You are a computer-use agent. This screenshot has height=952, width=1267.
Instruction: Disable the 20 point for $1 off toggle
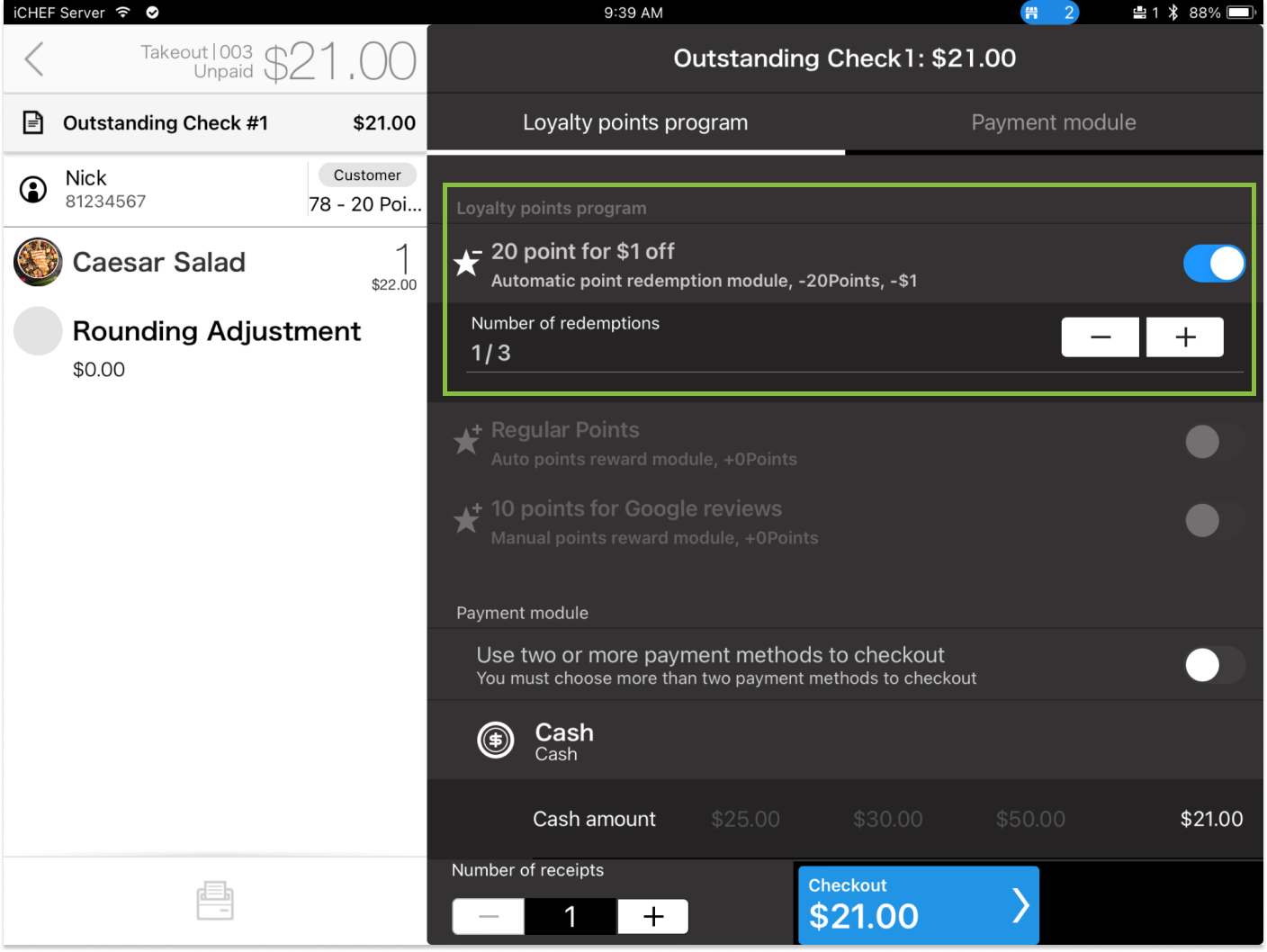tap(1213, 264)
